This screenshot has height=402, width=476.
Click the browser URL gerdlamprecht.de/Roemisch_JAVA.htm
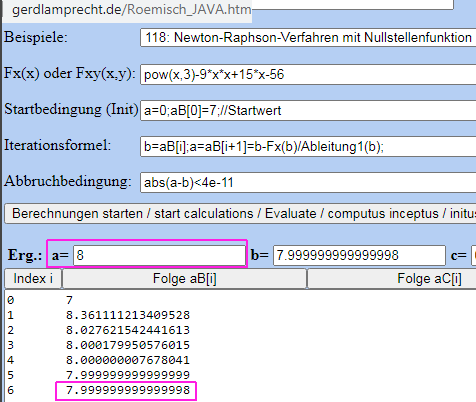pos(131,9)
